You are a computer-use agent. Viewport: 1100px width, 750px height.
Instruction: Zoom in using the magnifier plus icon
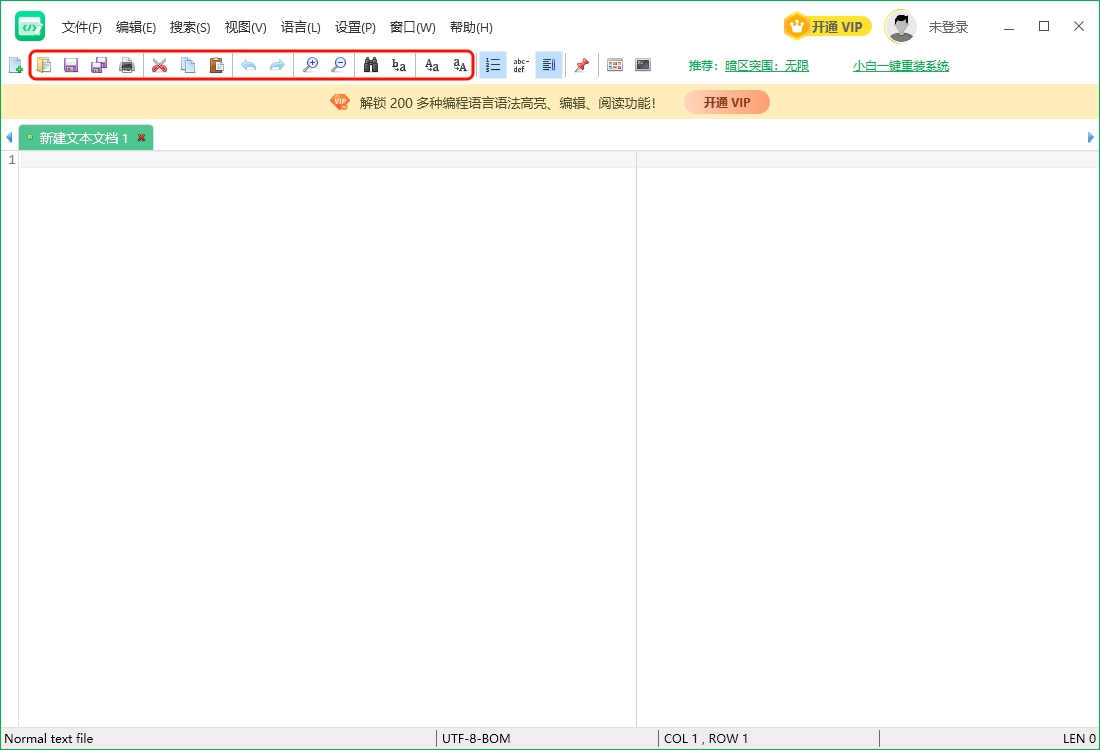pyautogui.click(x=310, y=66)
